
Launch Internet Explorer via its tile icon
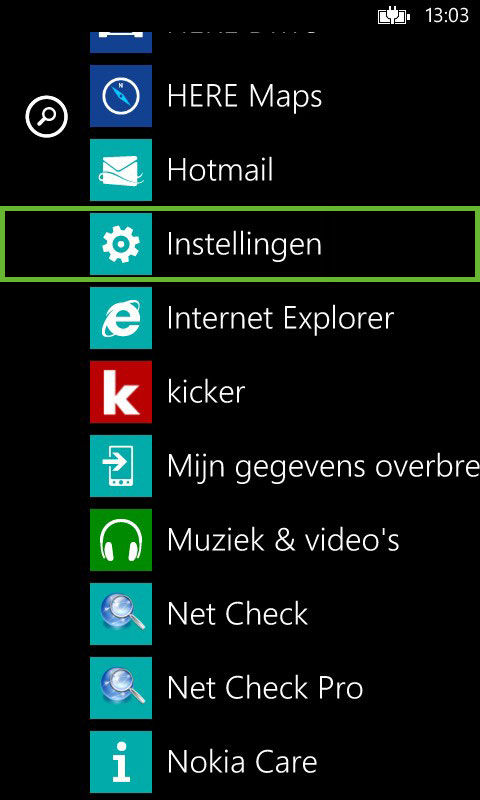(x=121, y=318)
